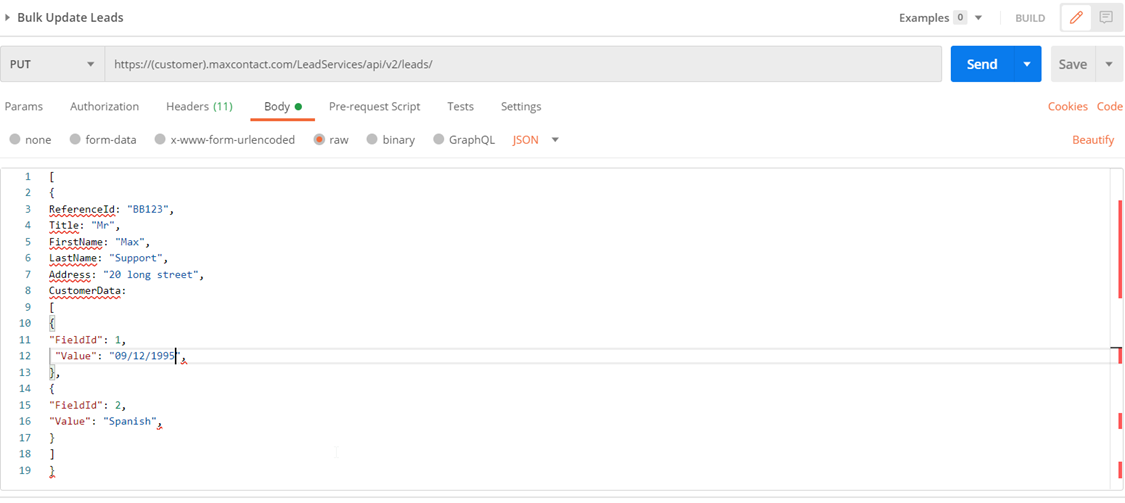Select the binary radio option
The width and height of the screenshot is (1125, 503).
(x=390, y=140)
